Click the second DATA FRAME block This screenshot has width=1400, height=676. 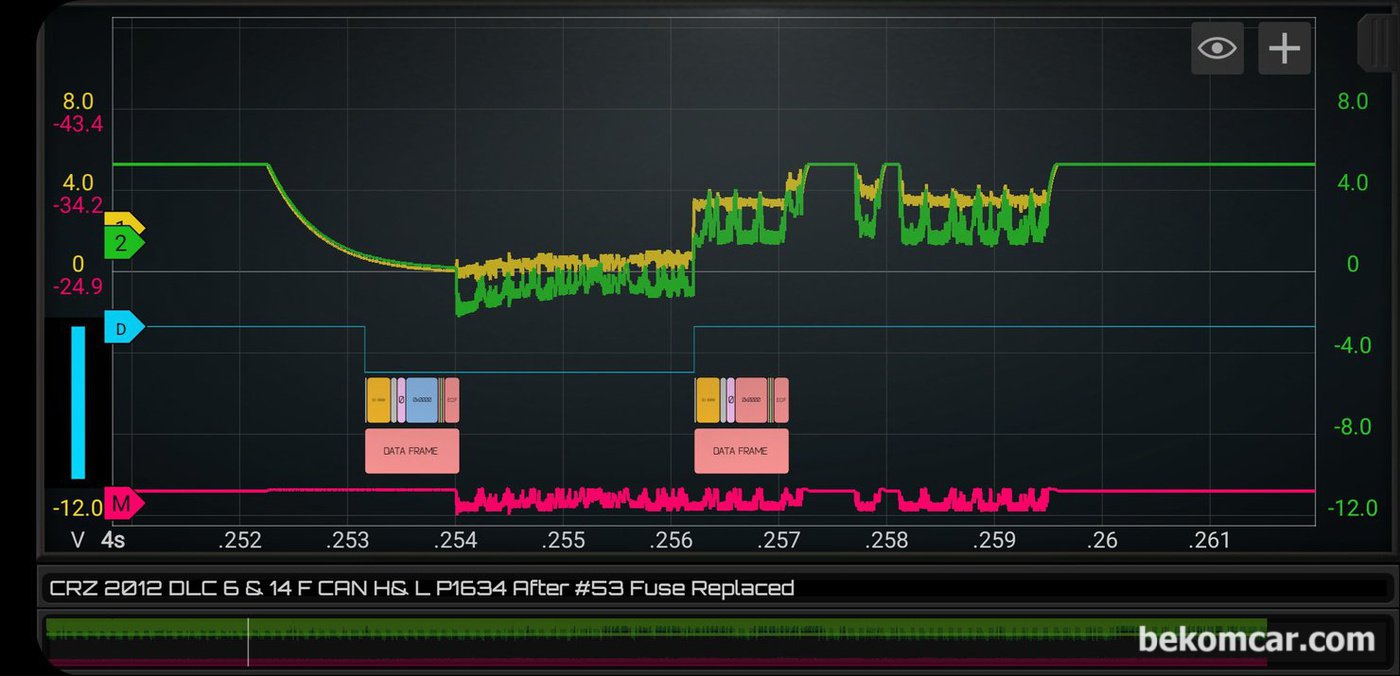click(x=741, y=451)
